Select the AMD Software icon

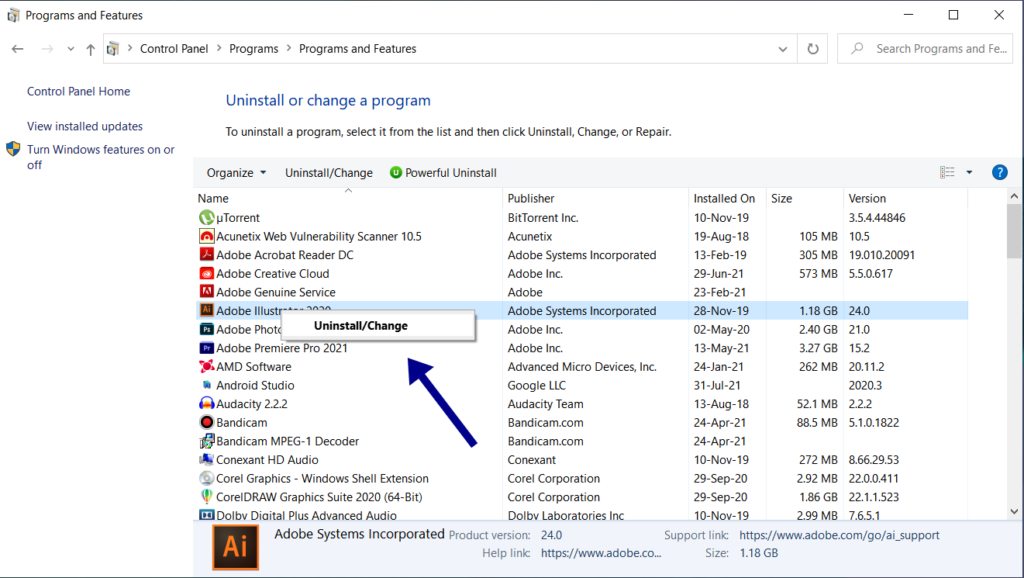[x=207, y=367]
